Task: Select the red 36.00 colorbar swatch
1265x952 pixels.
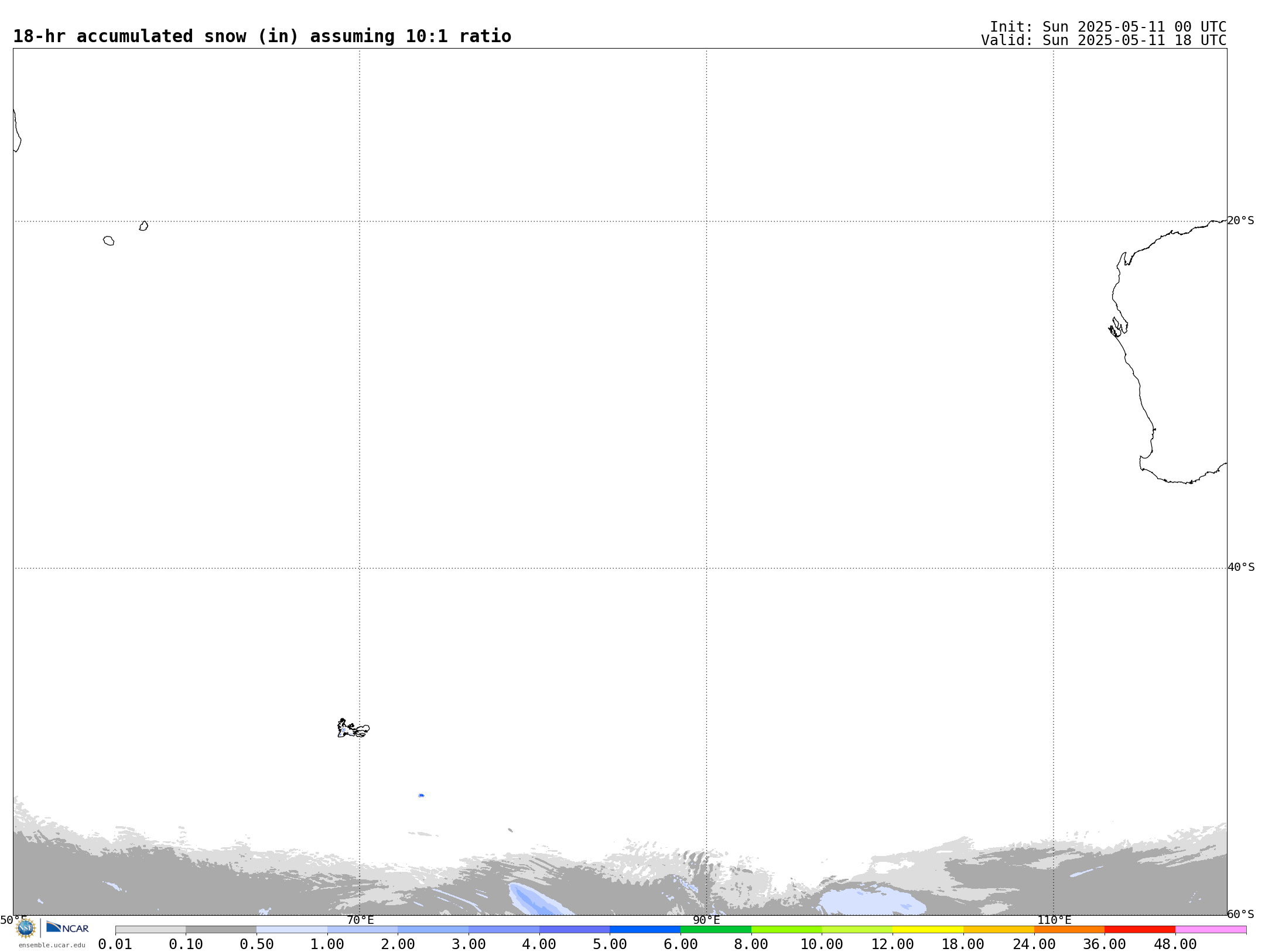Action: tap(1140, 930)
